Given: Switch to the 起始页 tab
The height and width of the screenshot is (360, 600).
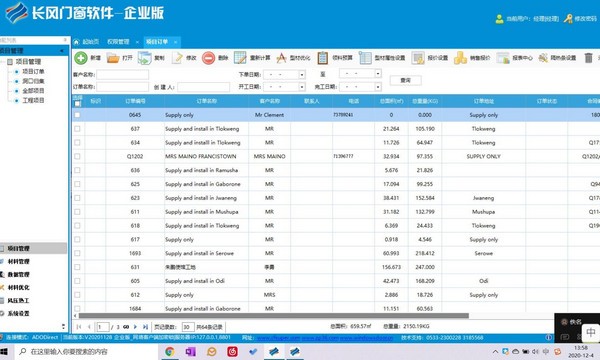Looking at the screenshot, I should [91, 42].
